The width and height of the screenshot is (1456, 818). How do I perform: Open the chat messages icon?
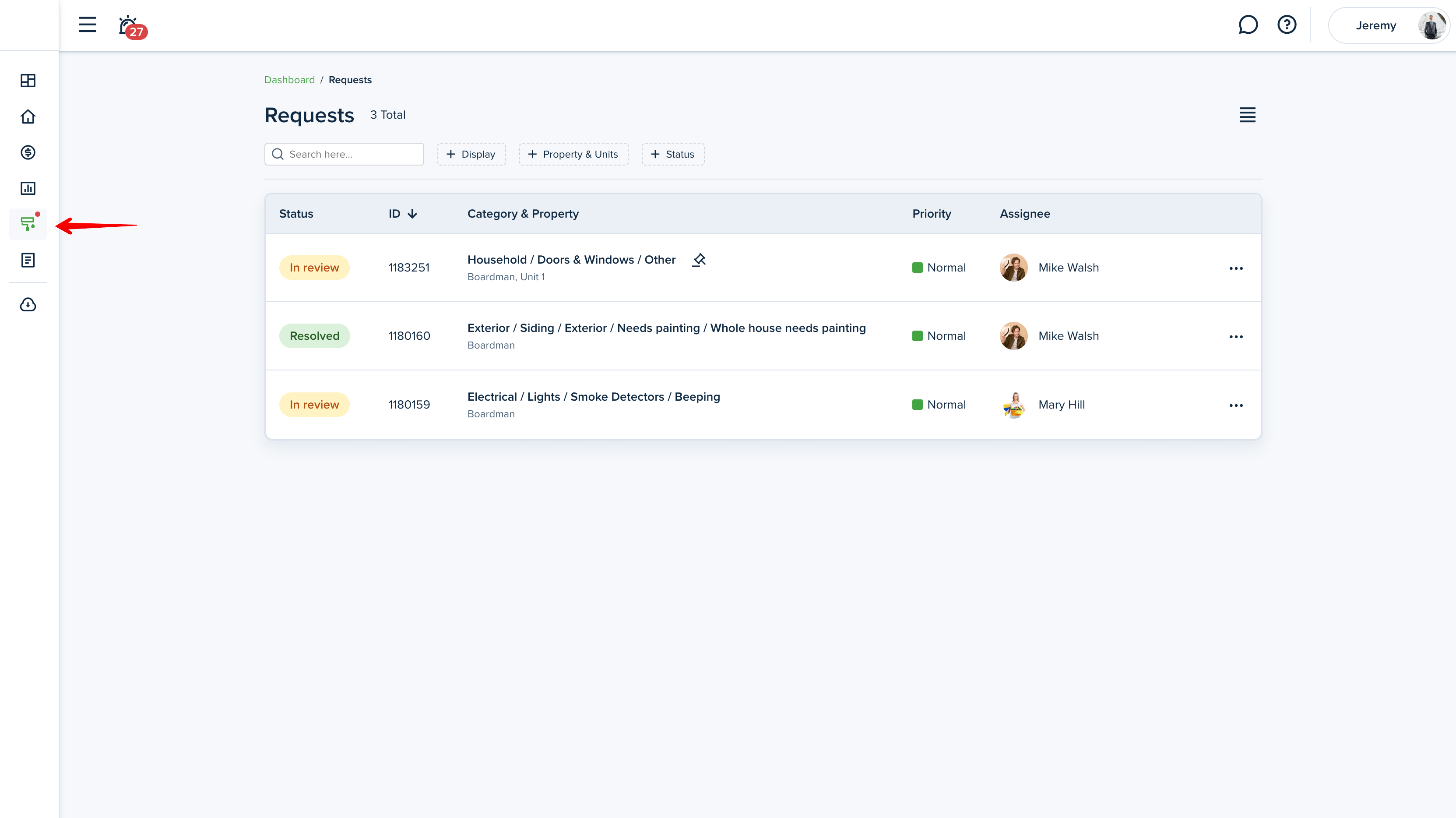1248,25
